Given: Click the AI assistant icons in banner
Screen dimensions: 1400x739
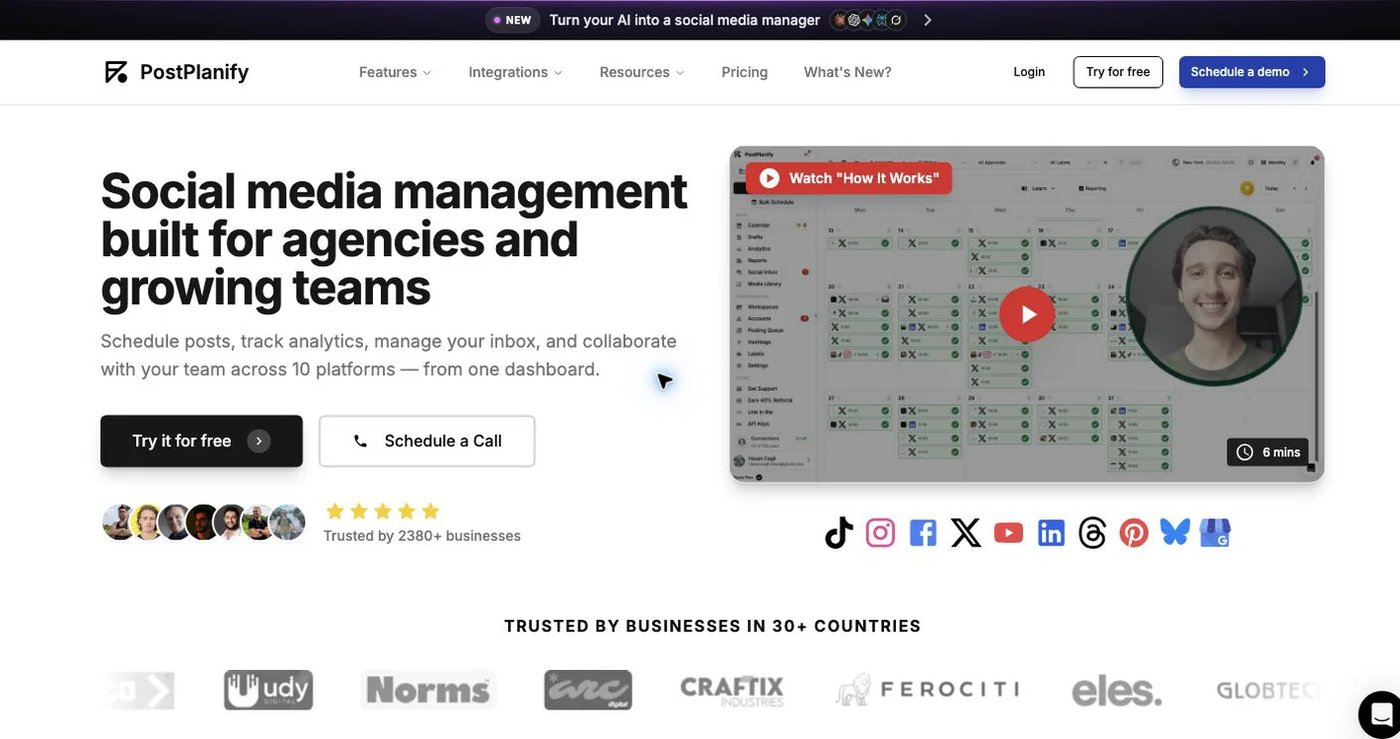Looking at the screenshot, I should click(868, 20).
